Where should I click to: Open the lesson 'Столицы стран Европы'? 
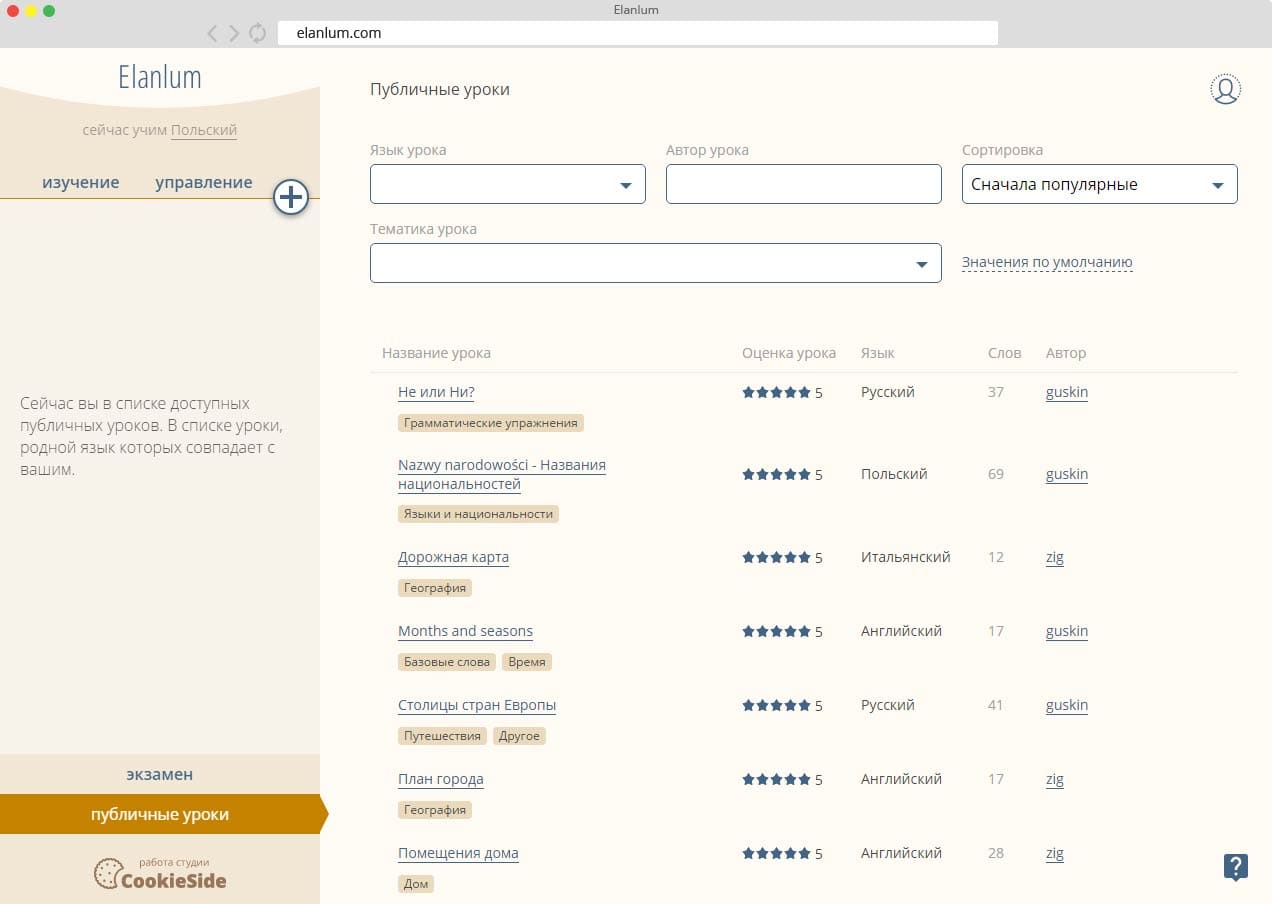[477, 705]
